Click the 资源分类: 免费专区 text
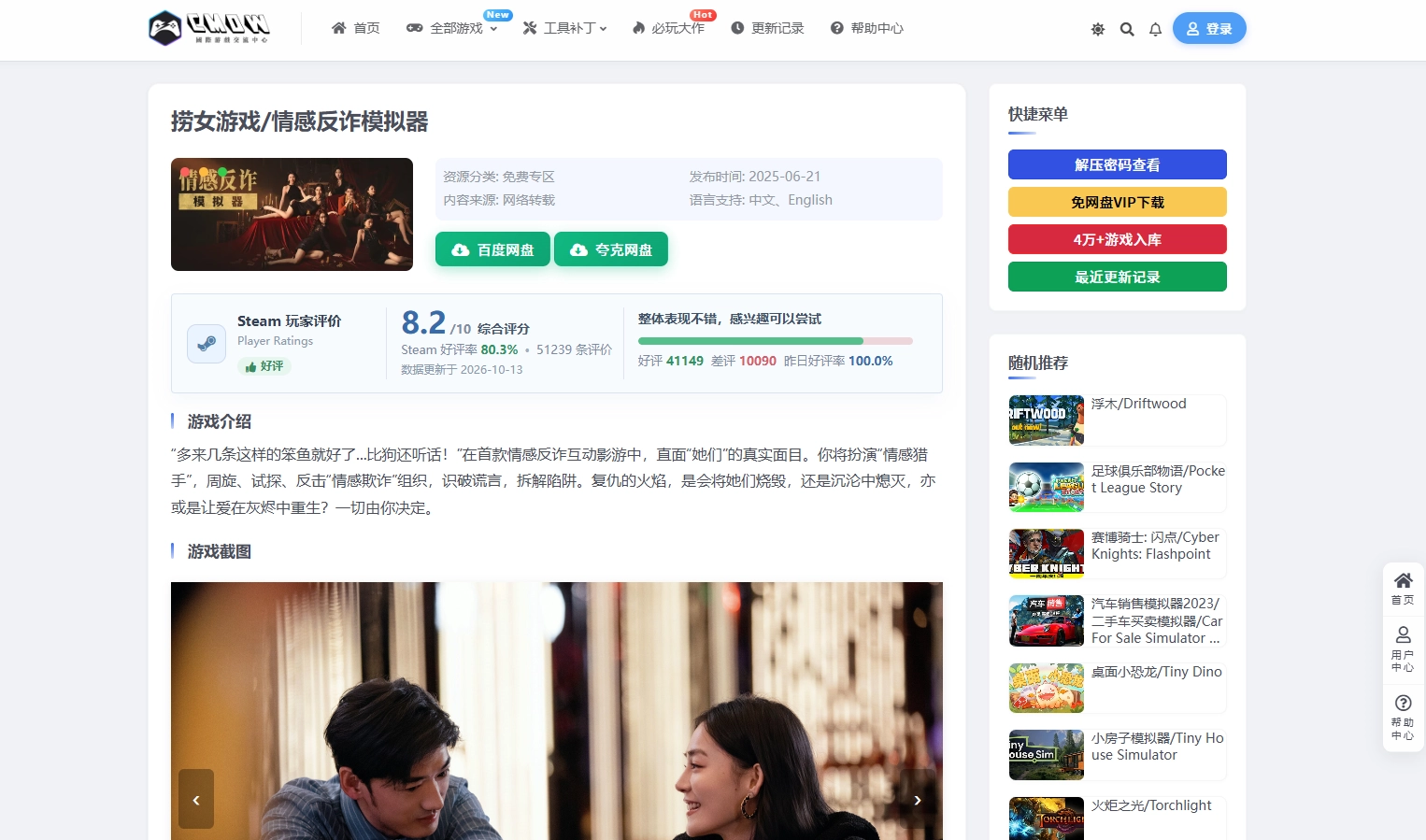The image size is (1426, 840). [499, 177]
